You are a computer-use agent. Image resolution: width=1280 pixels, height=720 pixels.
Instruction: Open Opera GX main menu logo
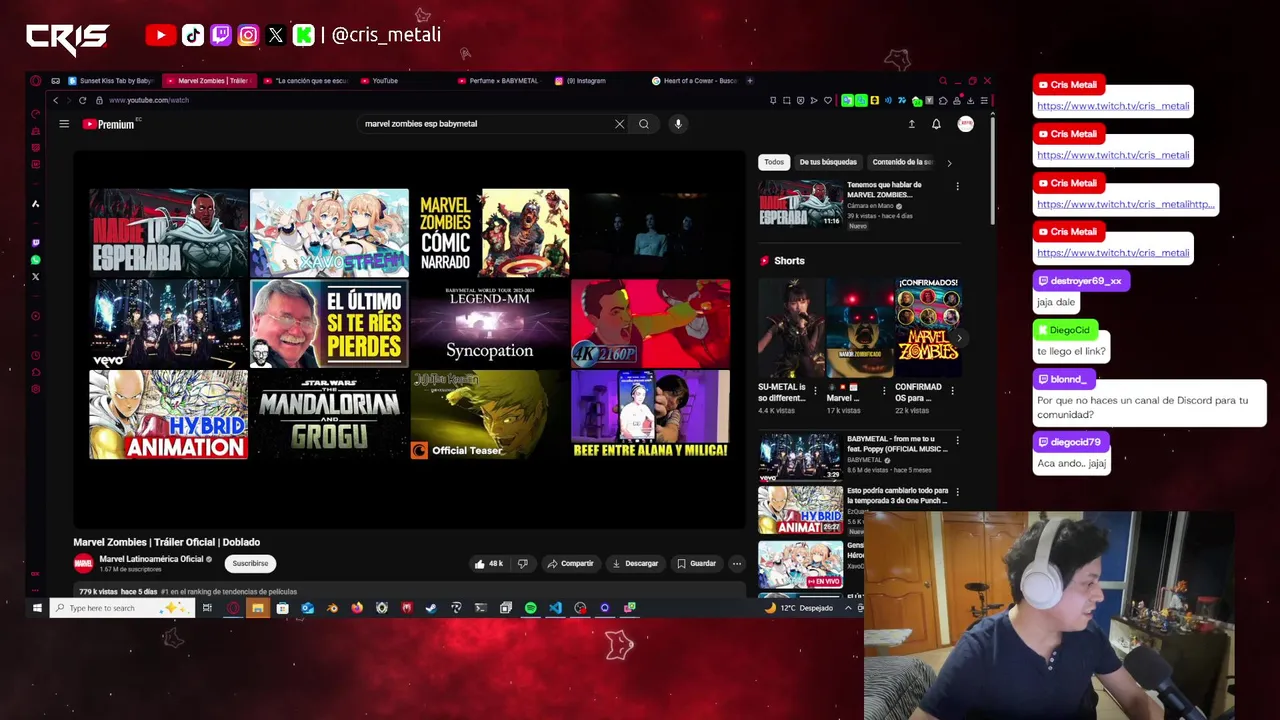point(36,81)
